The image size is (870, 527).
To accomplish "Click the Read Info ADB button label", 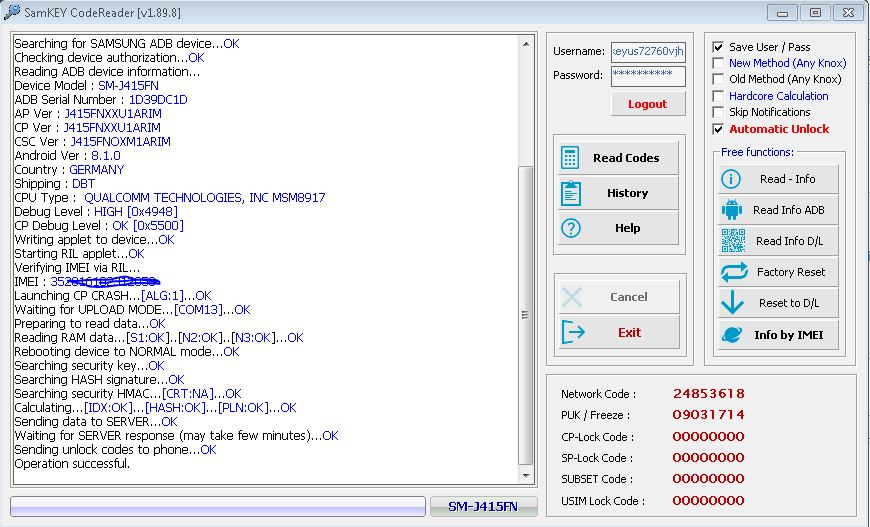I will (x=788, y=210).
